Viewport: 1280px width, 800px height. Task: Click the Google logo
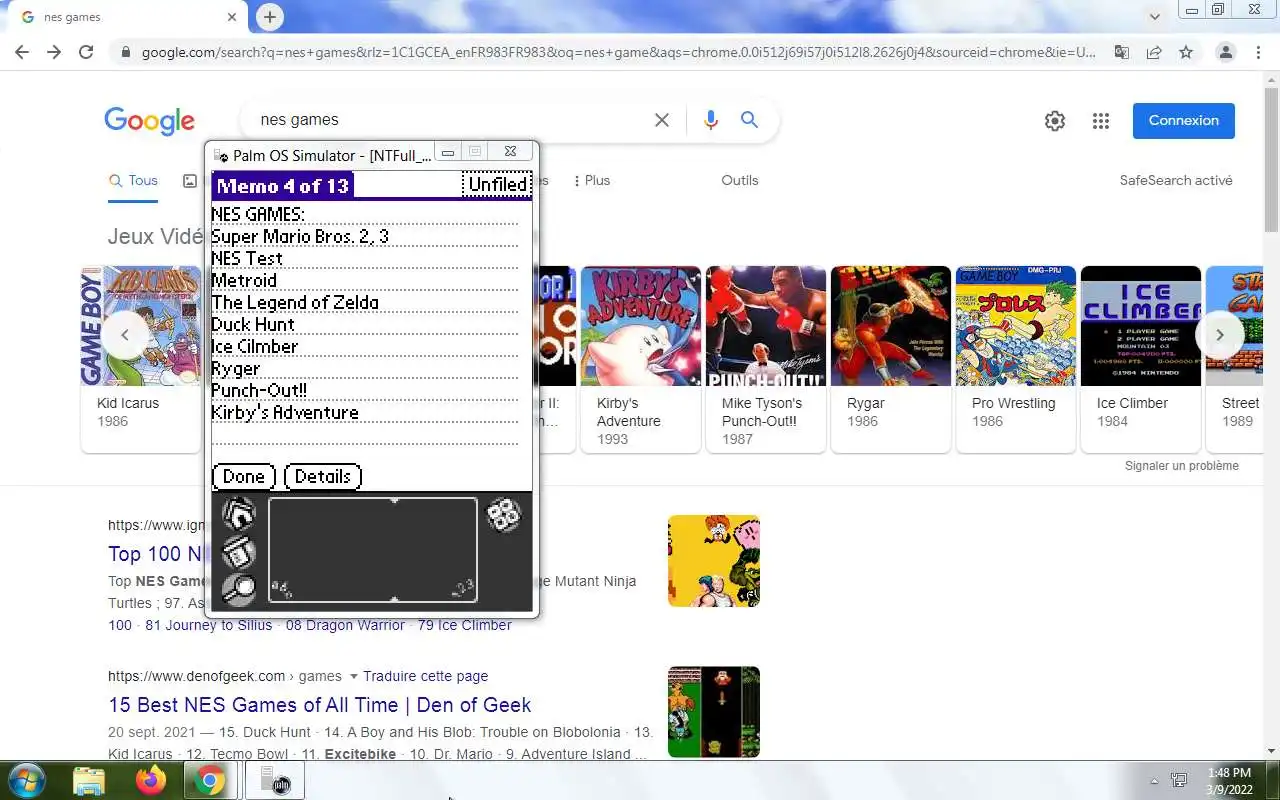[150, 121]
